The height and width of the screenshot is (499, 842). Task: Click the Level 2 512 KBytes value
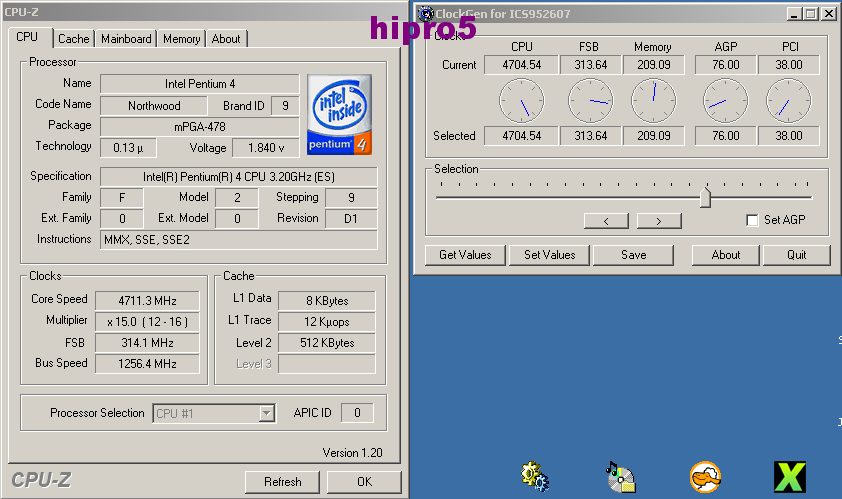coord(327,343)
